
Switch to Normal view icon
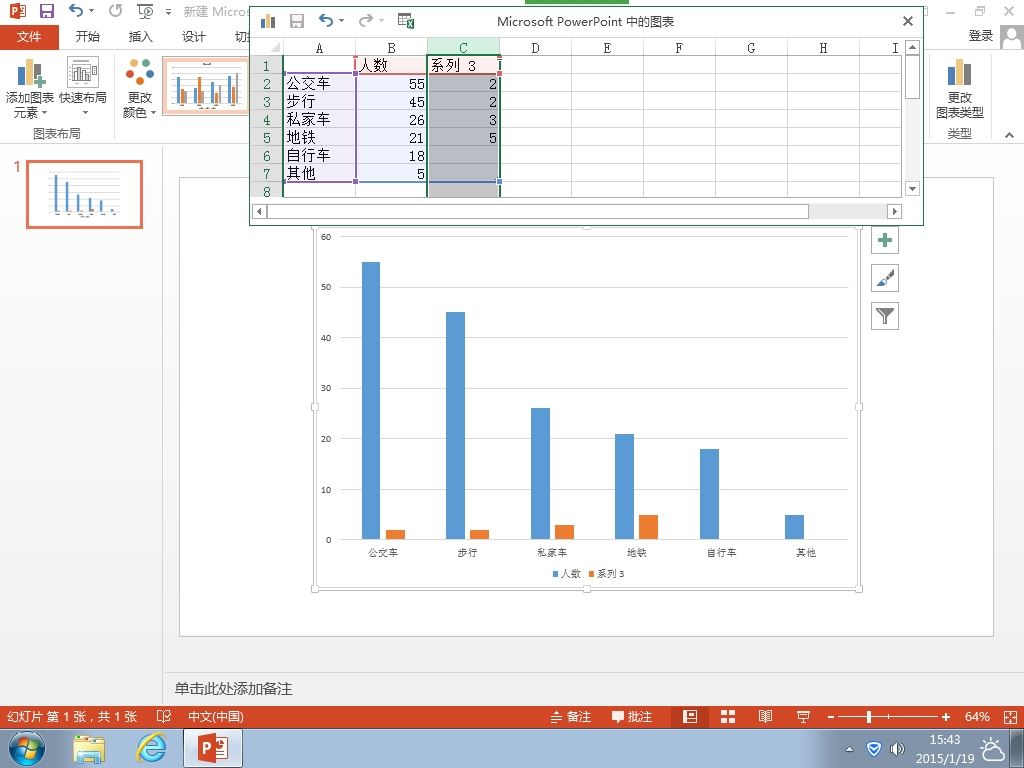point(690,716)
